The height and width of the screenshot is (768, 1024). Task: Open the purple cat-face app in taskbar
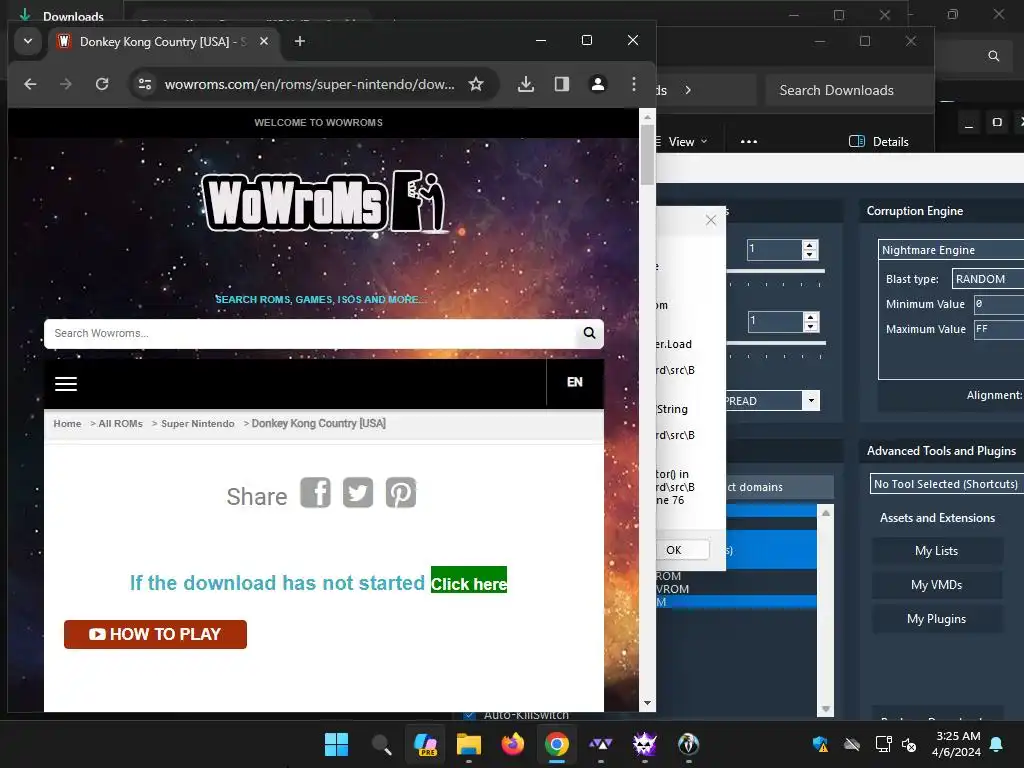[645, 744]
